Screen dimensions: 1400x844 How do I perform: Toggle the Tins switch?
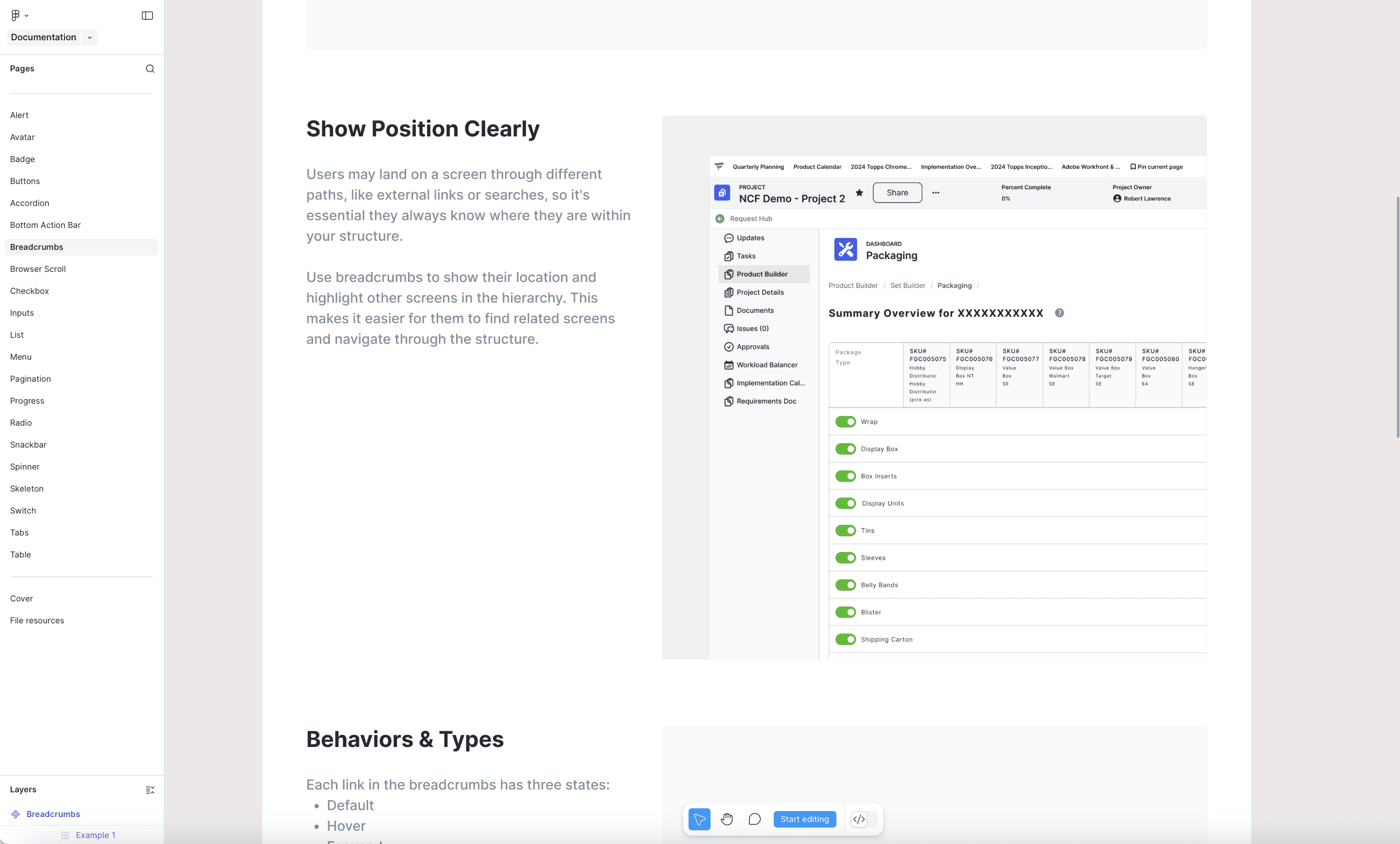pyautogui.click(x=846, y=530)
